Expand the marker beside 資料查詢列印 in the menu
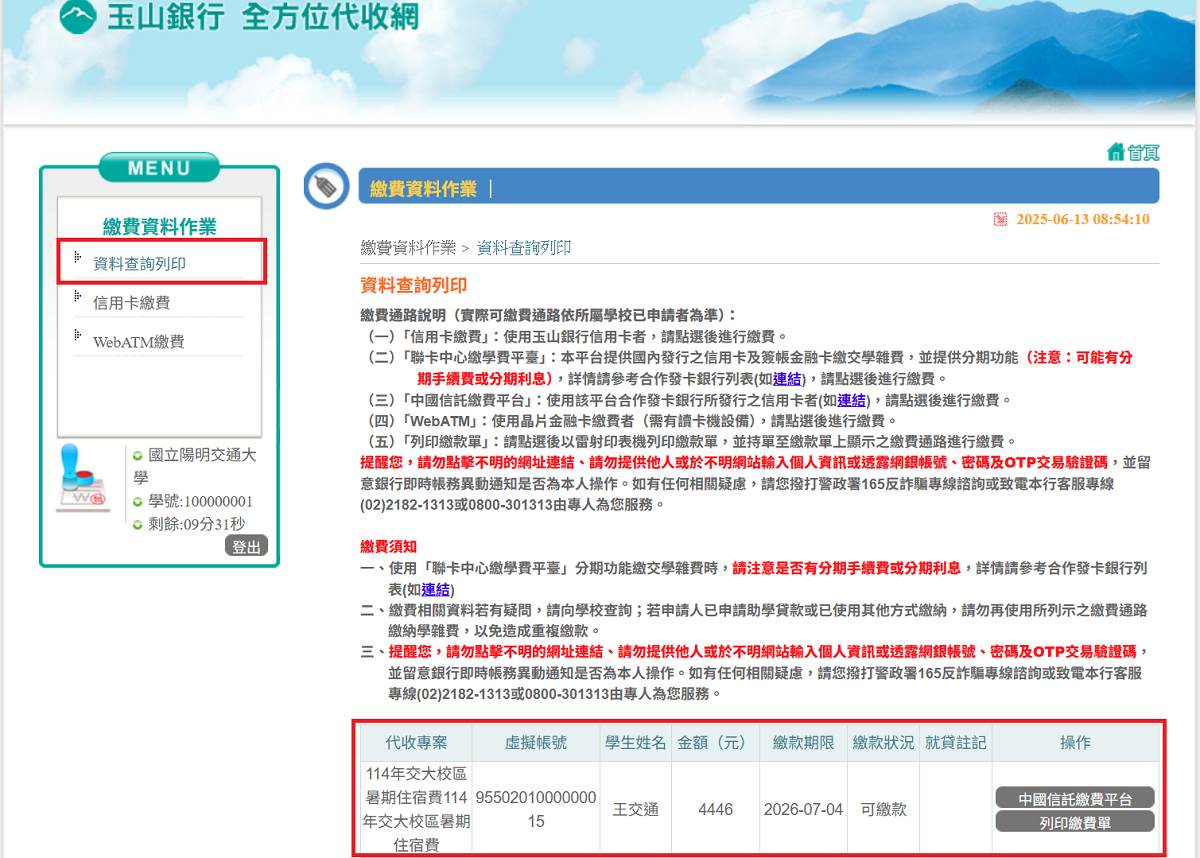The image size is (1200, 858). (78, 257)
